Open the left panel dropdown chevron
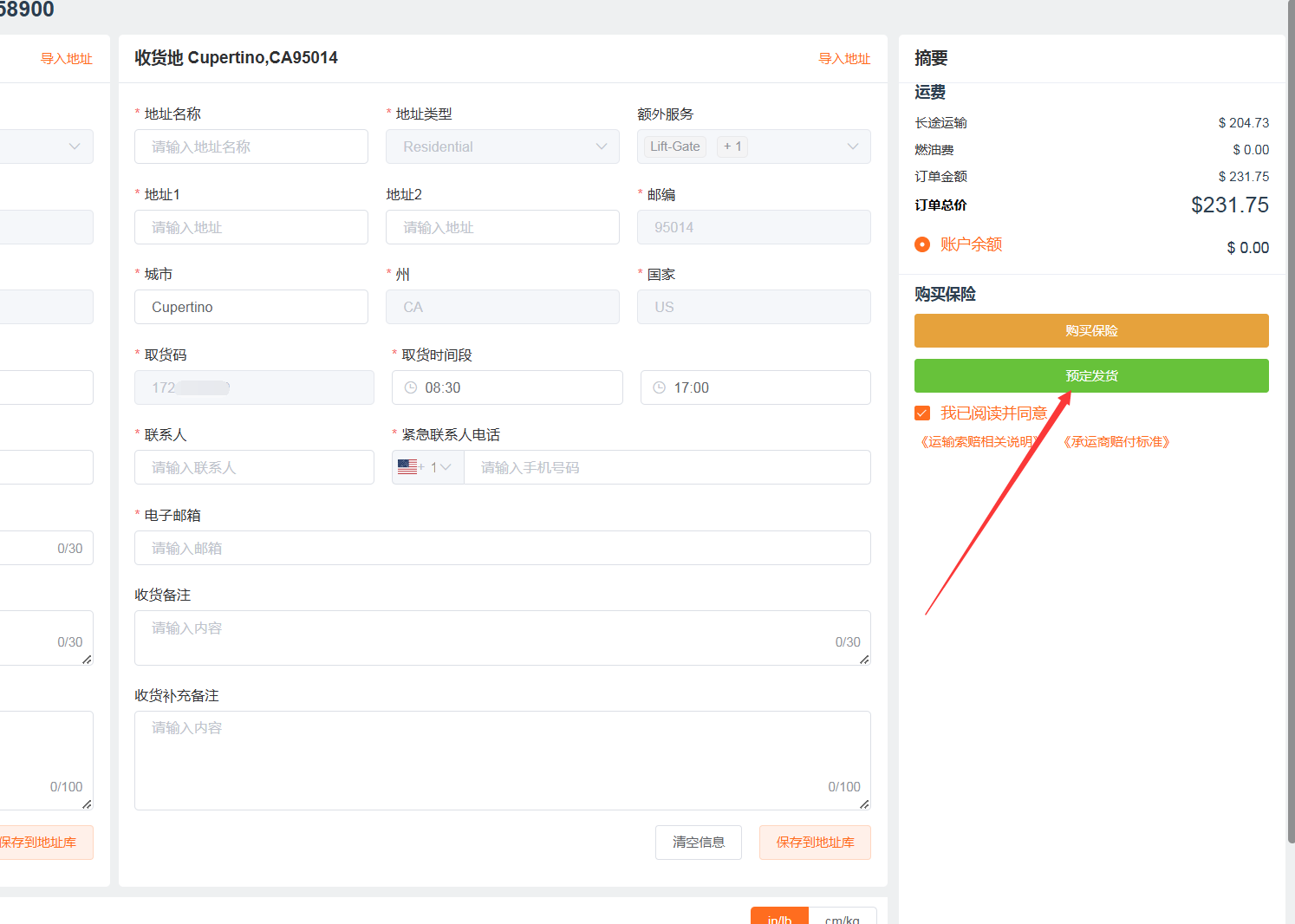The width and height of the screenshot is (1295, 924). 75,146
